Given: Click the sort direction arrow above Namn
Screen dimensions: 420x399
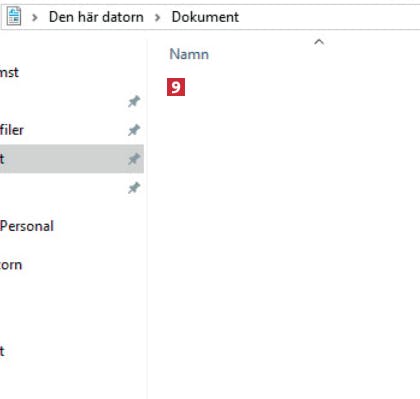Looking at the screenshot, I should coord(319,42).
